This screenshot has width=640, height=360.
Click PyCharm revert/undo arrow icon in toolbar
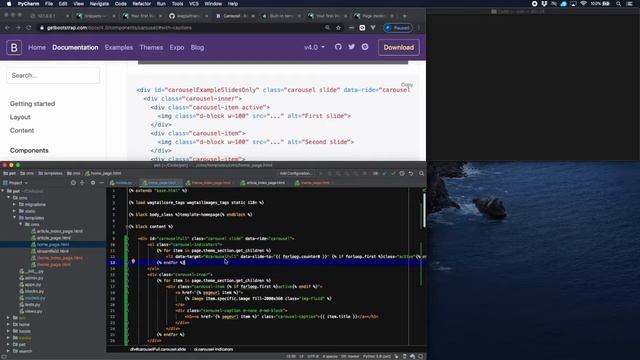coord(411,173)
